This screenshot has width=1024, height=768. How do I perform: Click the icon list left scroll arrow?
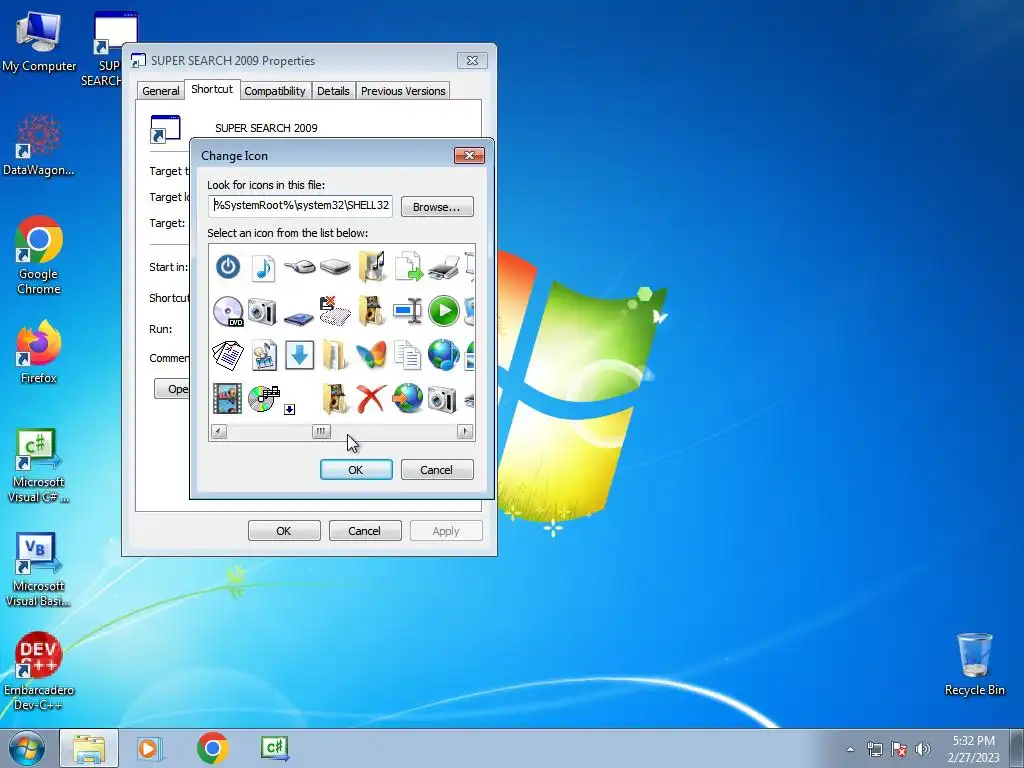pos(219,432)
